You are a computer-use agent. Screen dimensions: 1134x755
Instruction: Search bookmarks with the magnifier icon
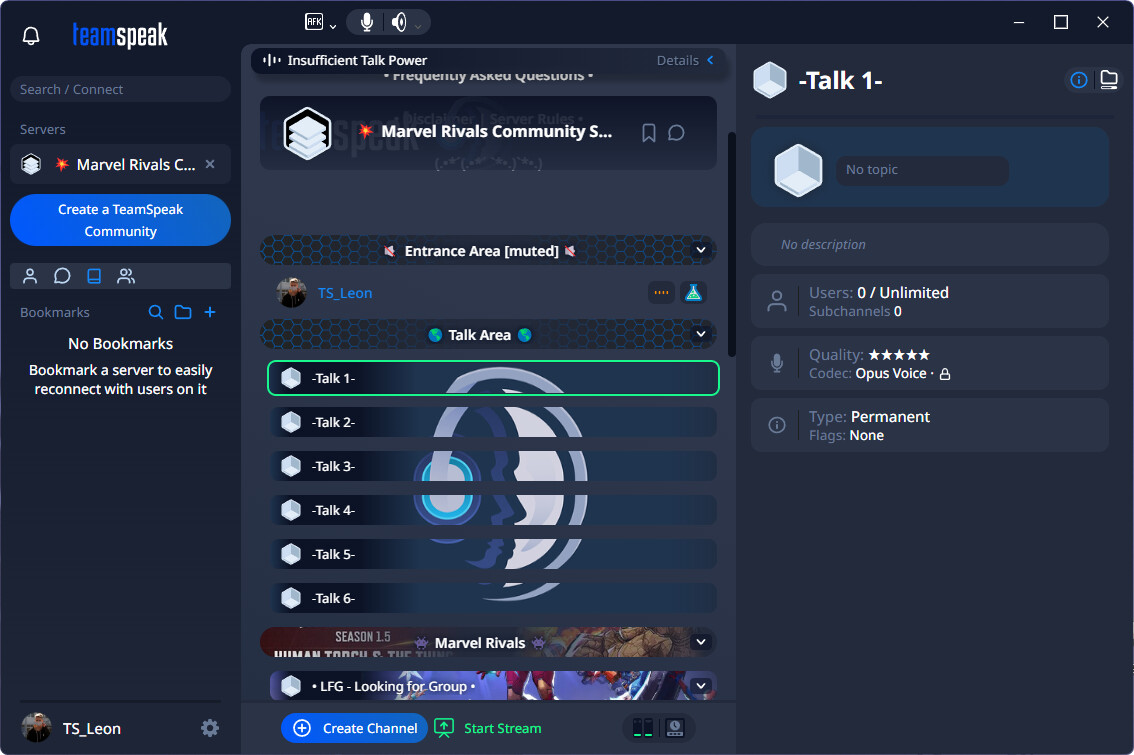click(x=156, y=312)
